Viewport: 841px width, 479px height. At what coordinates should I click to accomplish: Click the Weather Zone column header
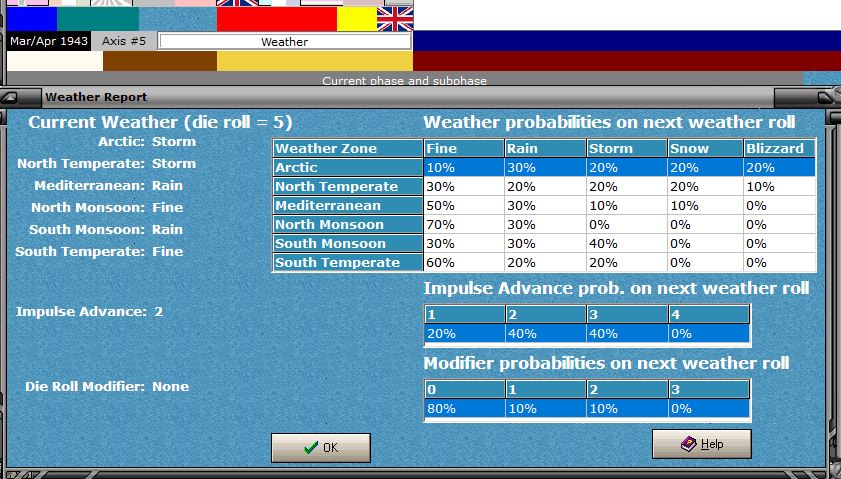tap(348, 148)
